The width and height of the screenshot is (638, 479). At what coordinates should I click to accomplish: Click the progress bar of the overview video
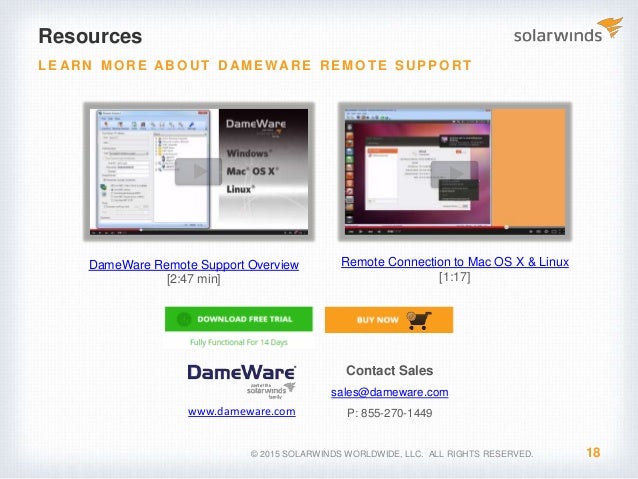click(x=199, y=230)
